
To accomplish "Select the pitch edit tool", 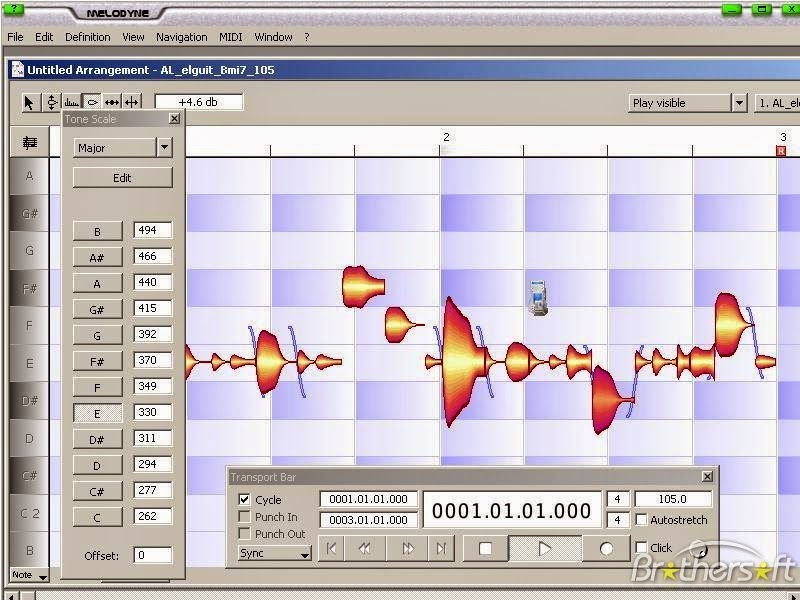I will click(52, 103).
